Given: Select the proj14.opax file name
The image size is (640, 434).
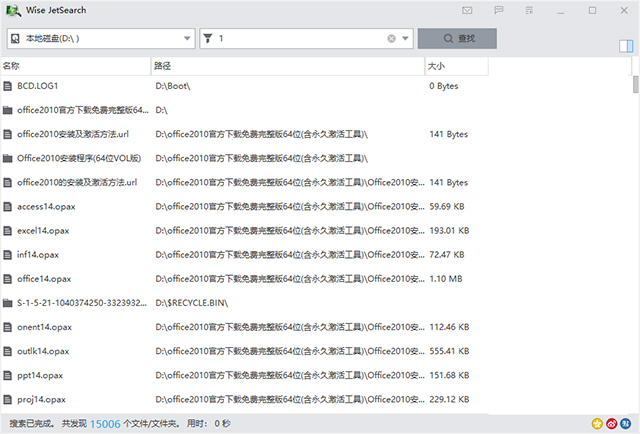Looking at the screenshot, I should coord(41,399).
